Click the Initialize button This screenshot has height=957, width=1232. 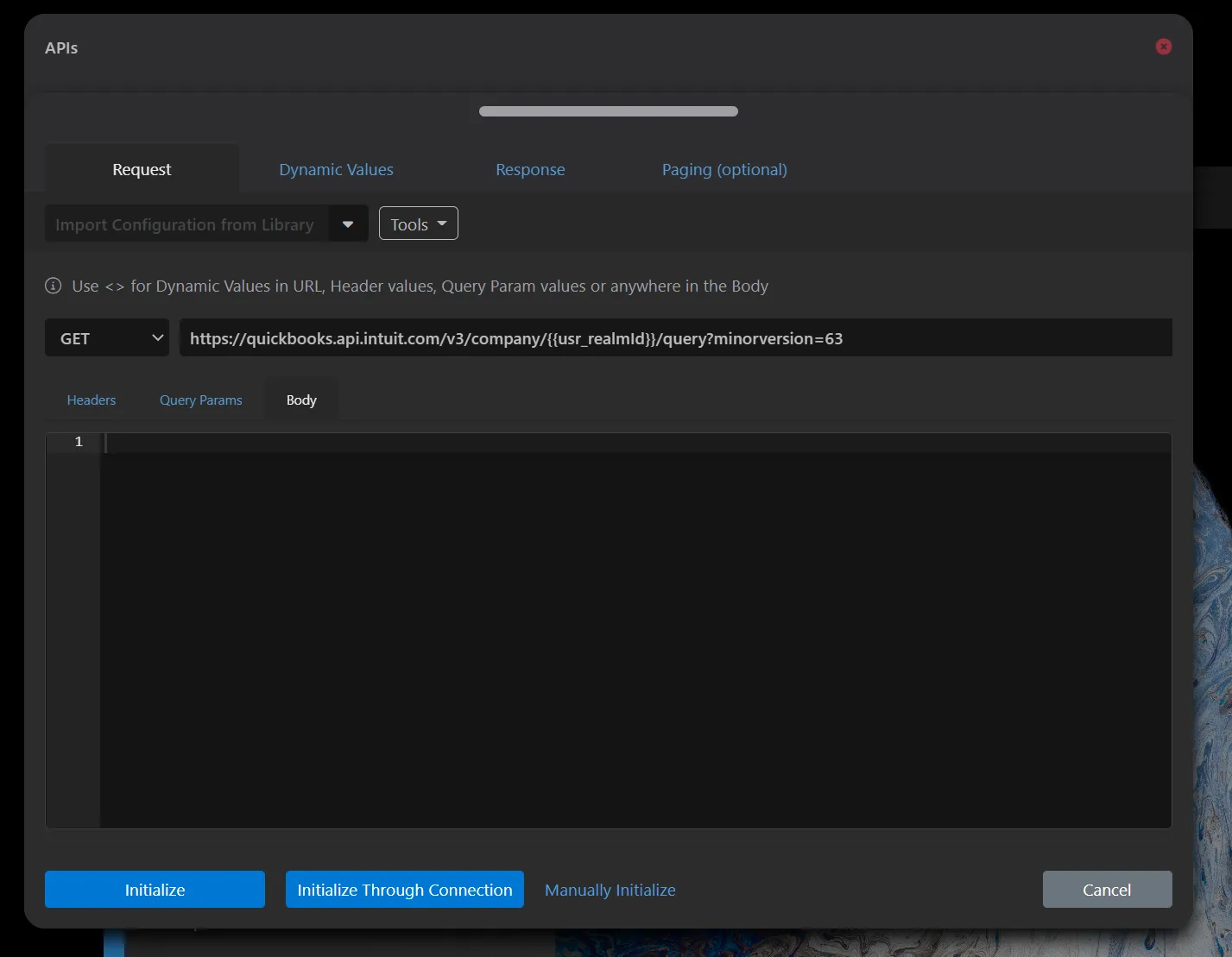155,890
